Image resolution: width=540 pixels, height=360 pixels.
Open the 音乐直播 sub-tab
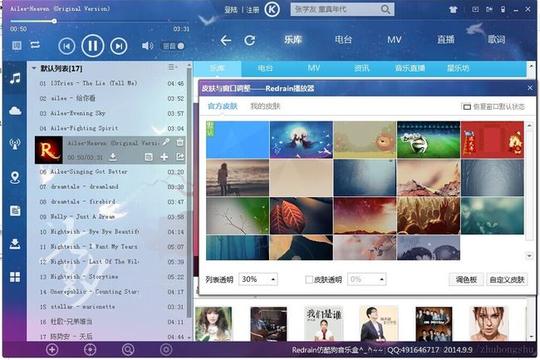(x=410, y=68)
